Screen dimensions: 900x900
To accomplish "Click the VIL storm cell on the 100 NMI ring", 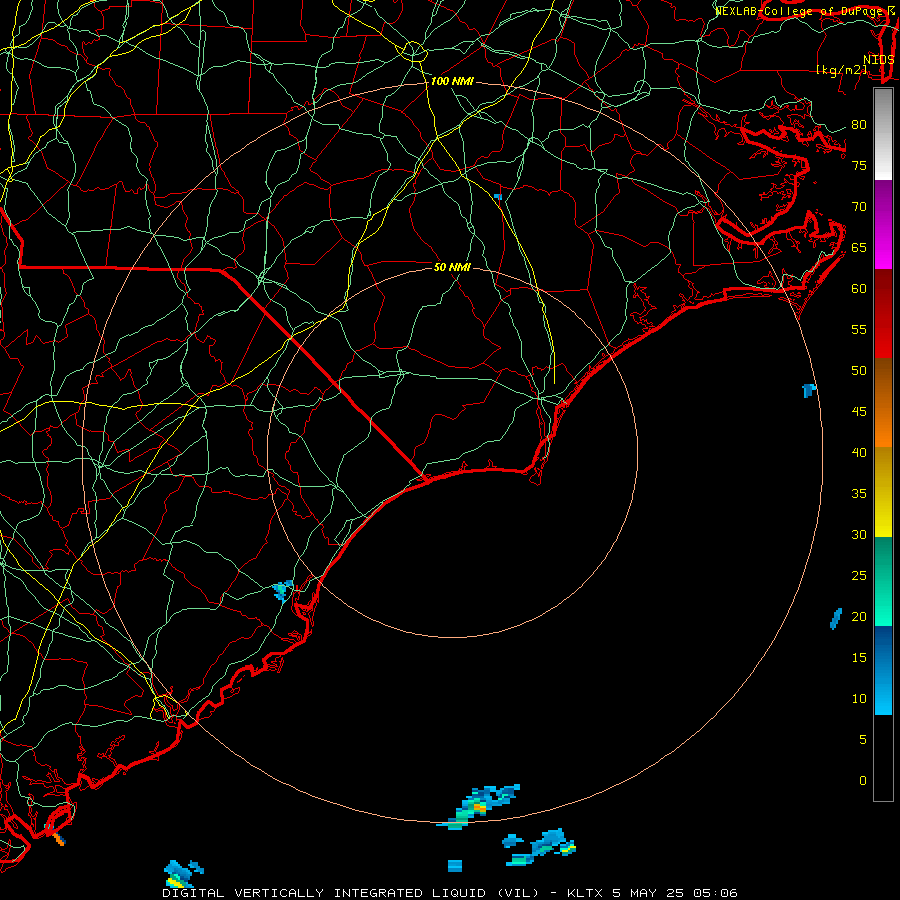I will [x=478, y=806].
